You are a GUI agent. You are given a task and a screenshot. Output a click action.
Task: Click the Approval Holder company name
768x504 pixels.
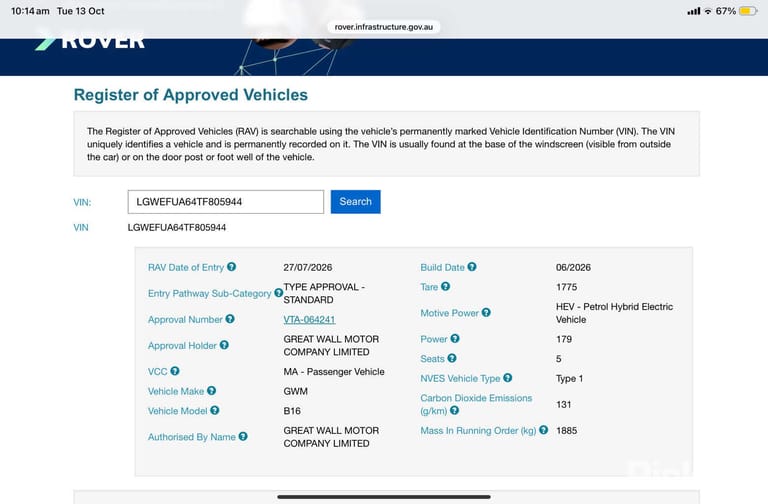point(331,345)
